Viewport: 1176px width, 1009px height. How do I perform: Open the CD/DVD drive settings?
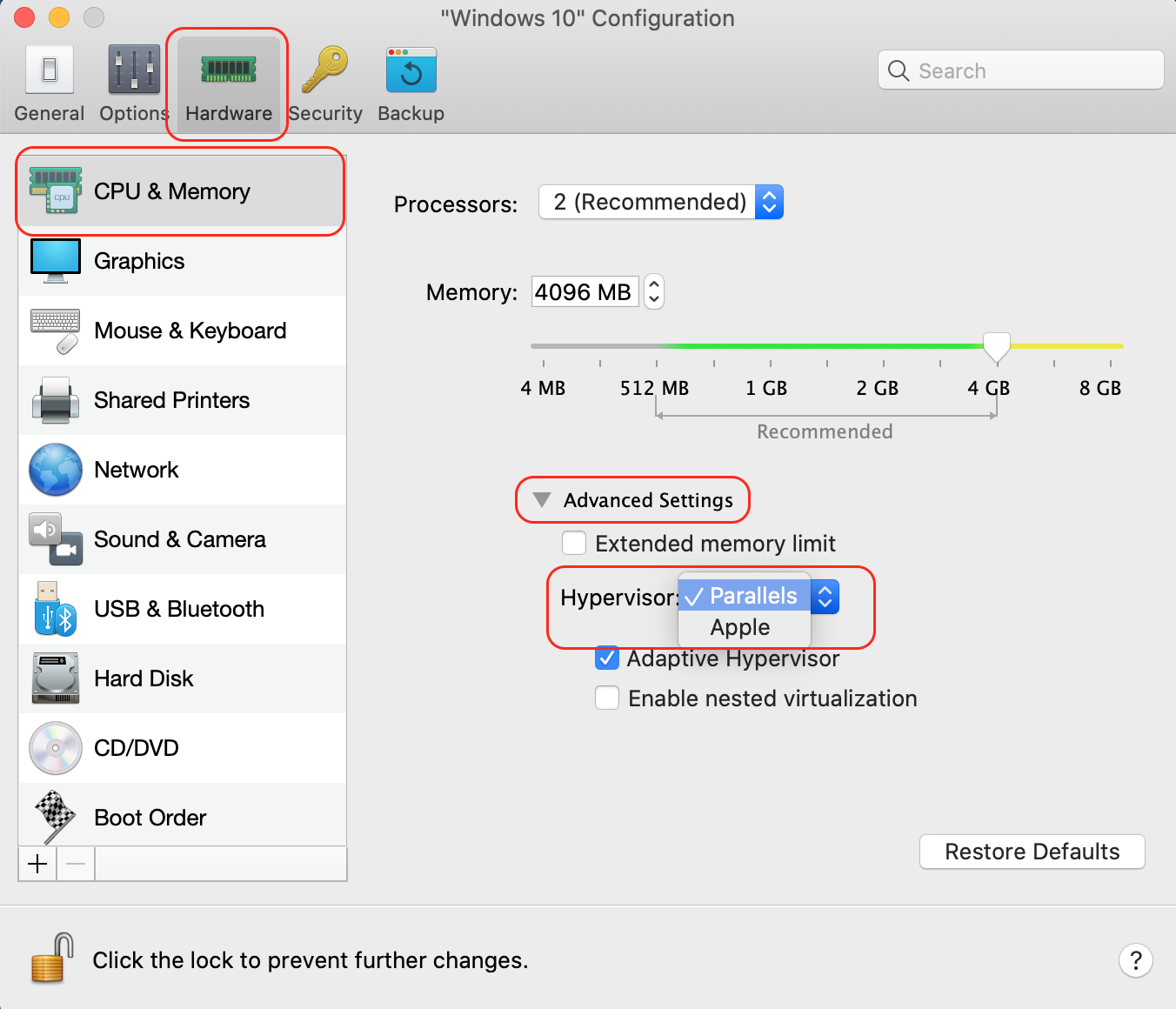pyautogui.click(x=136, y=748)
